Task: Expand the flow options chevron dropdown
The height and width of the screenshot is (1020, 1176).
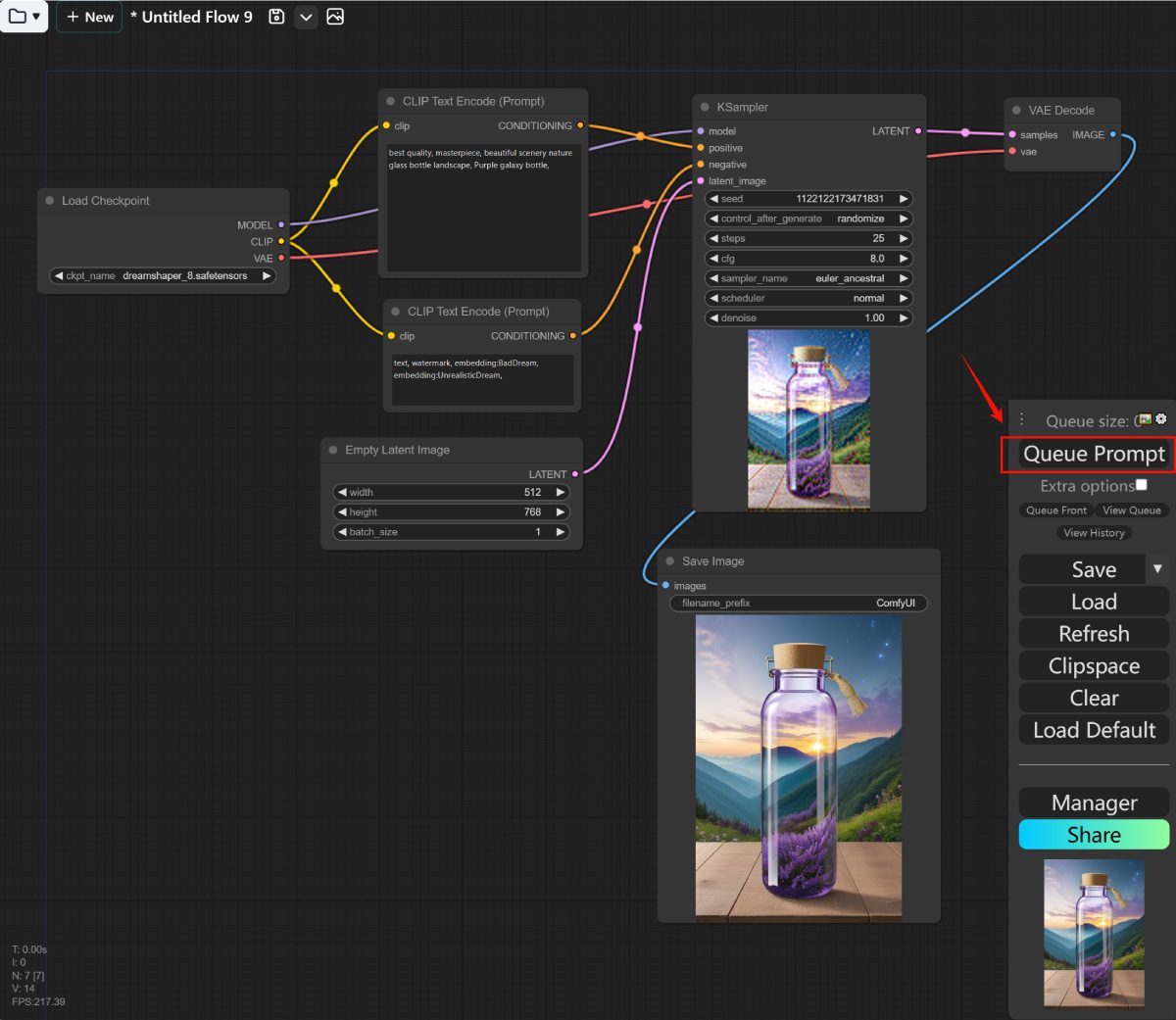Action: (306, 17)
